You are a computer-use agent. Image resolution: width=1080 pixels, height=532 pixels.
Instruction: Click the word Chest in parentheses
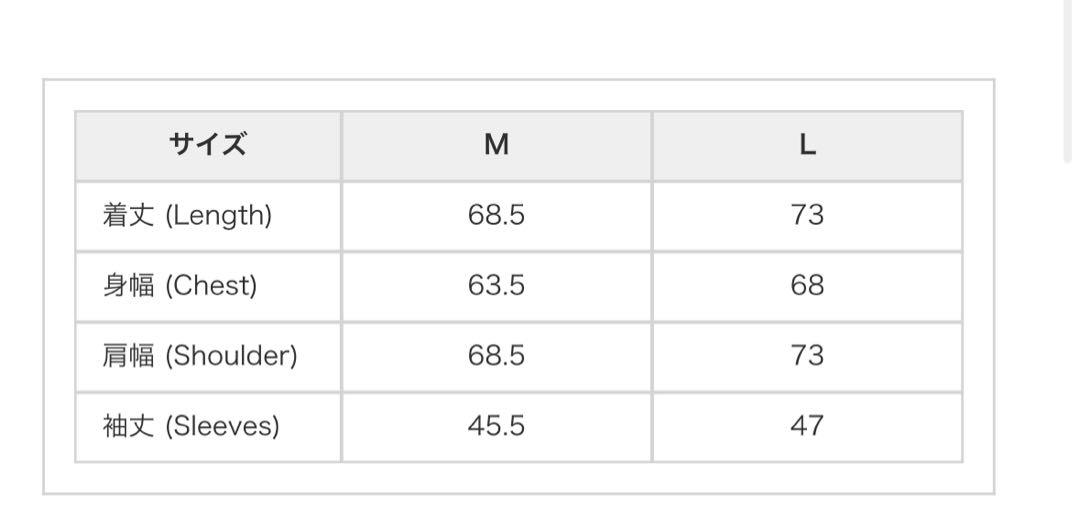coord(211,286)
